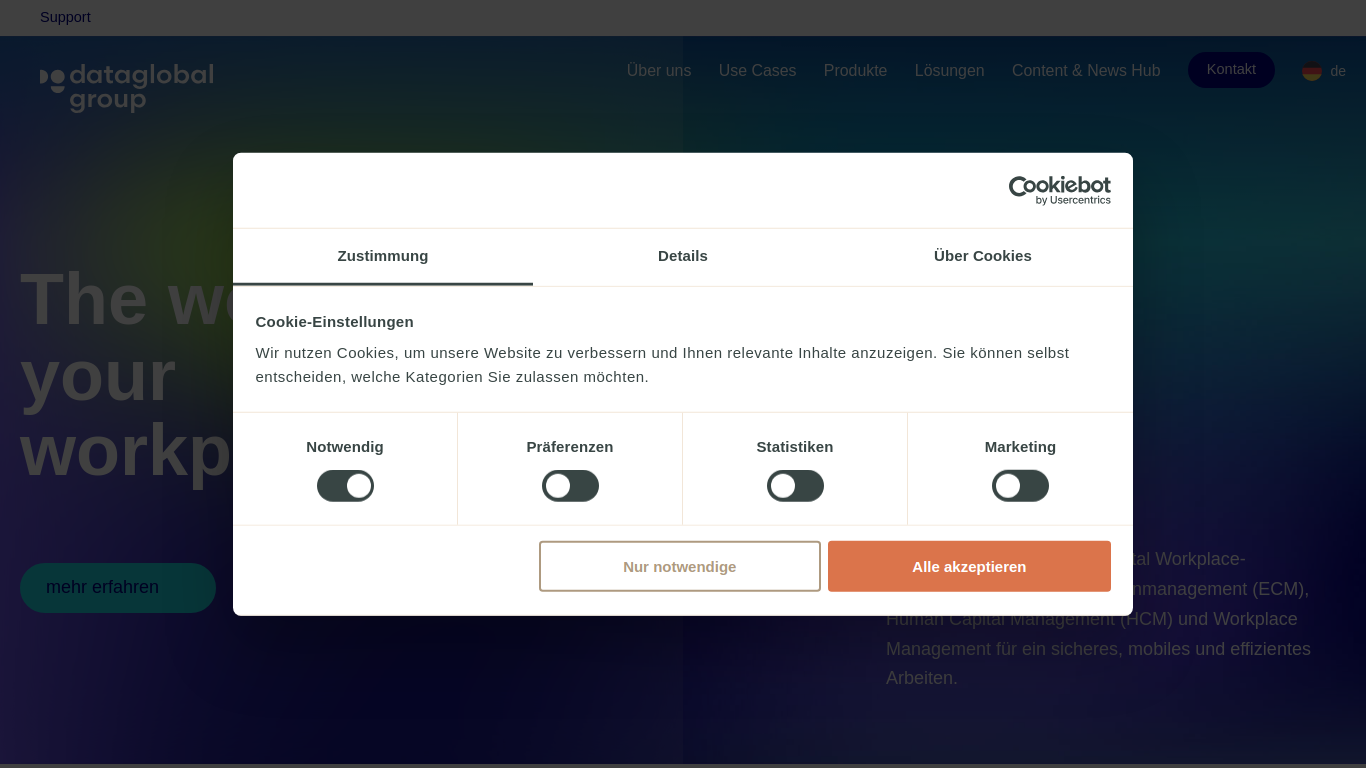
Task: Enable the Marketing cookie switch
Action: (x=1020, y=486)
